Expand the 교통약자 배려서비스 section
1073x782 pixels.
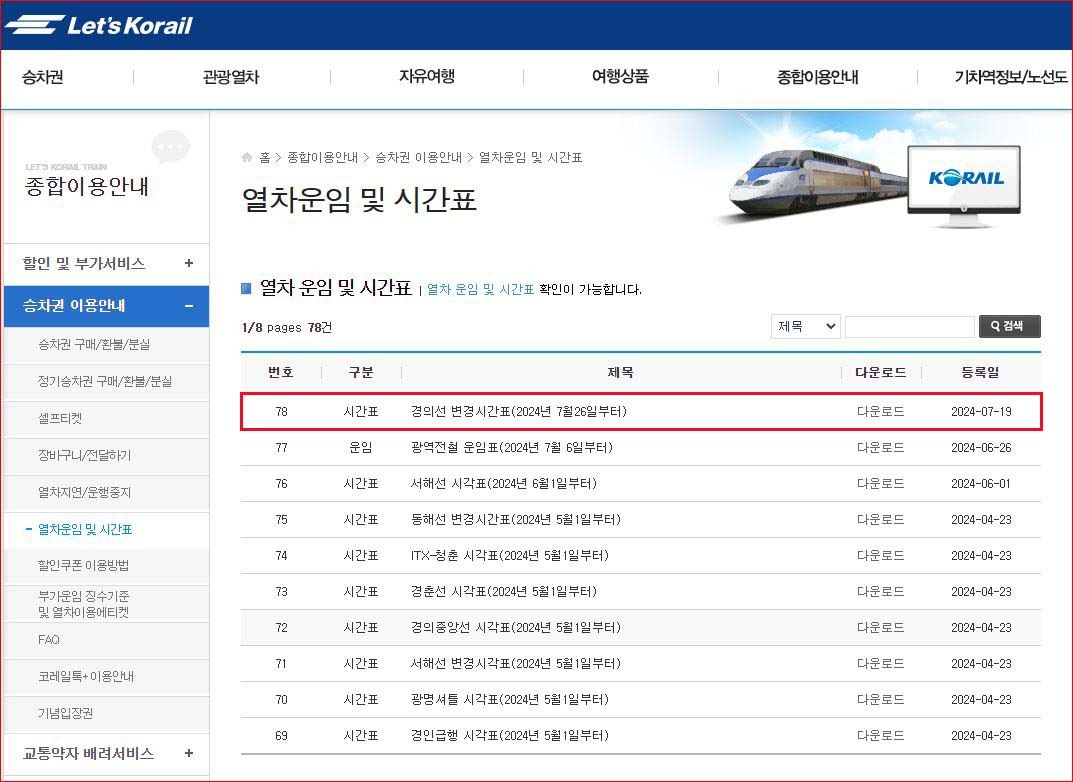coord(189,753)
